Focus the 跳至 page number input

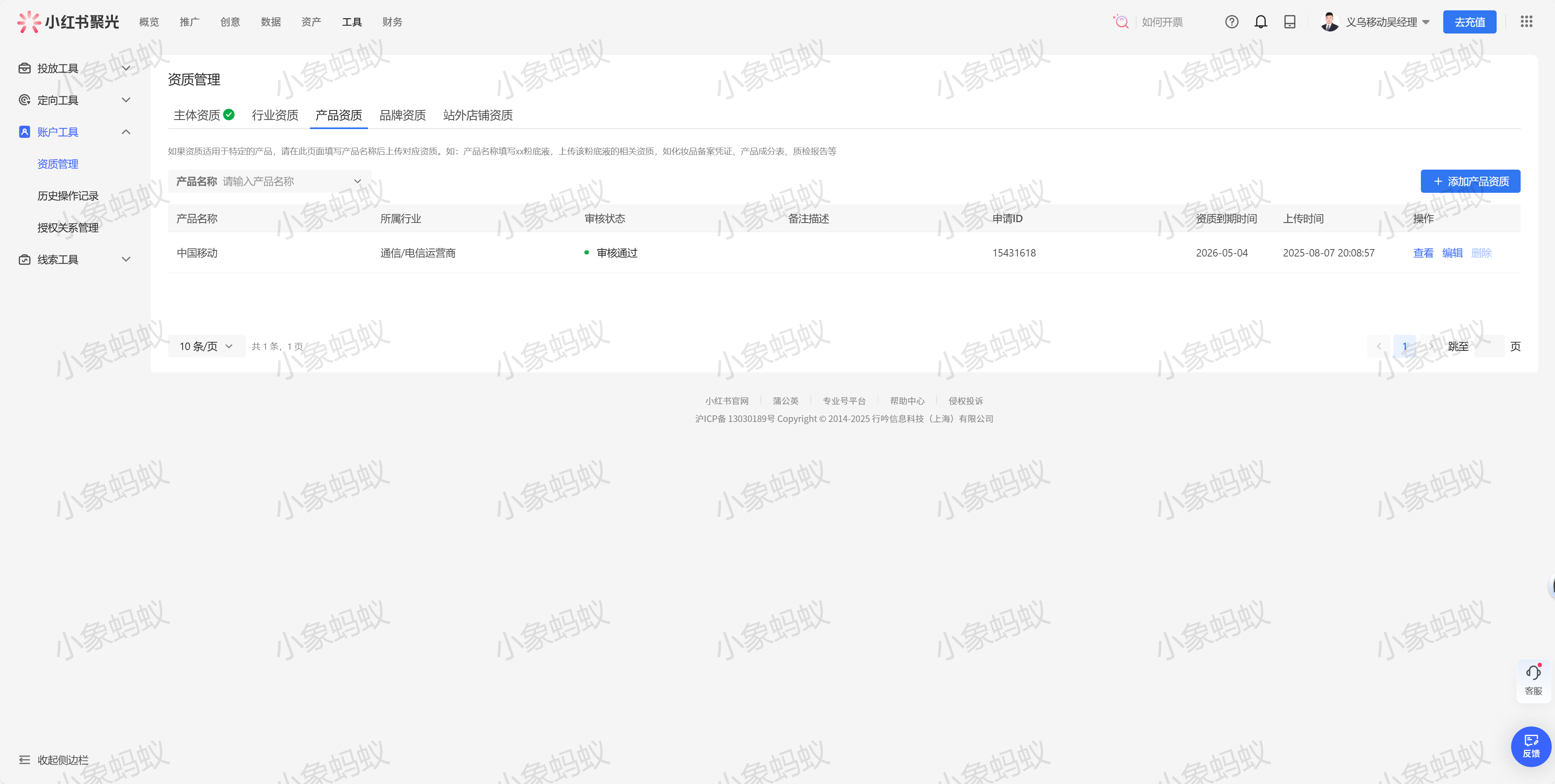click(1489, 346)
